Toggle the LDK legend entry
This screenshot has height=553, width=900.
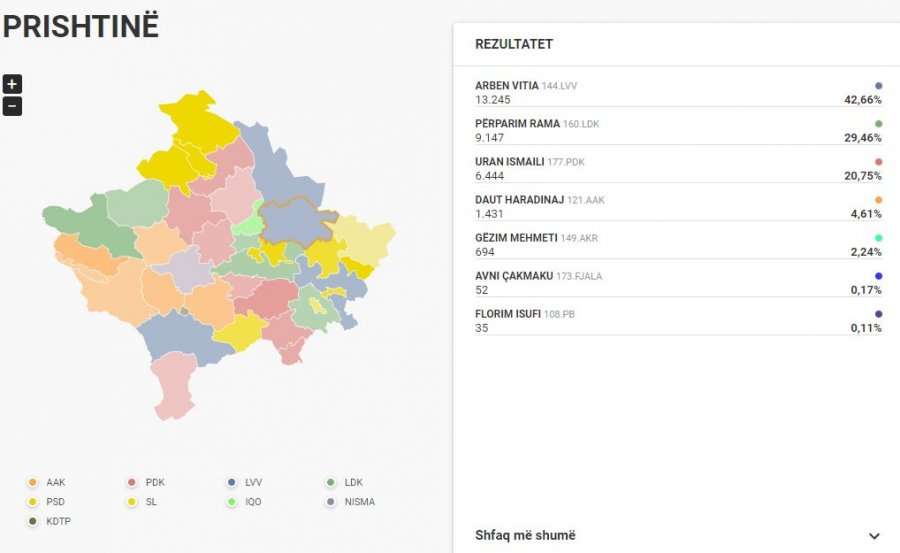(345, 483)
